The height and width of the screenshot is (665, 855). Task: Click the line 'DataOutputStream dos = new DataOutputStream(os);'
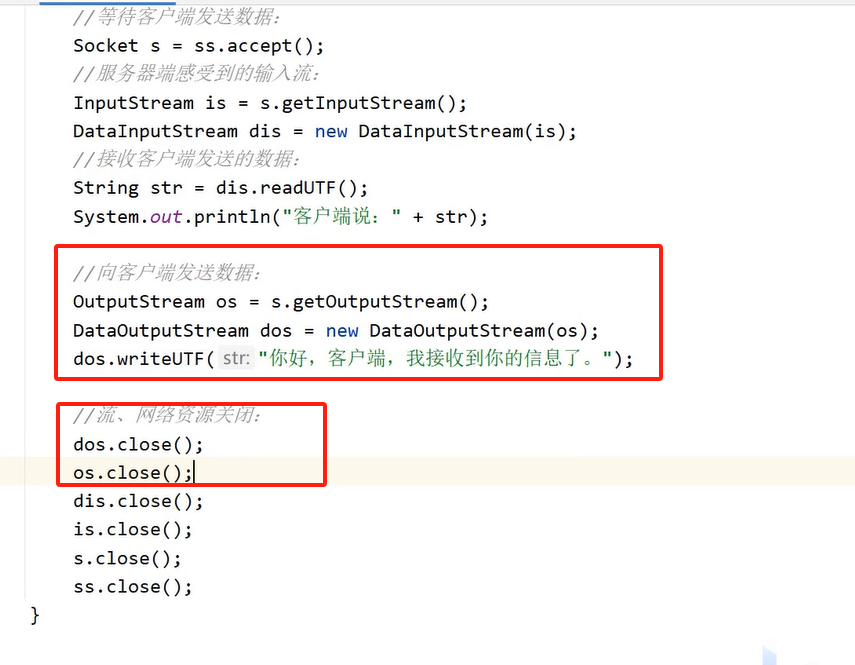336,331
